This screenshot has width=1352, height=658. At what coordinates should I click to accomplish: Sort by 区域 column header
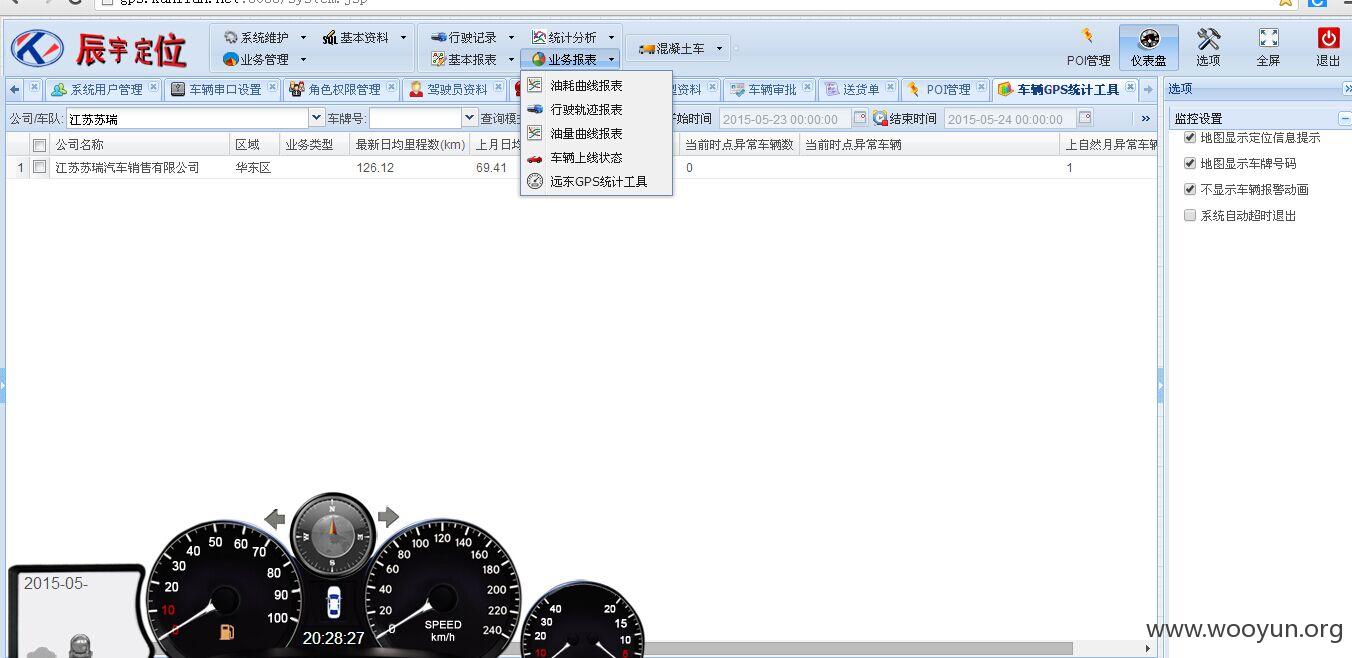point(255,144)
